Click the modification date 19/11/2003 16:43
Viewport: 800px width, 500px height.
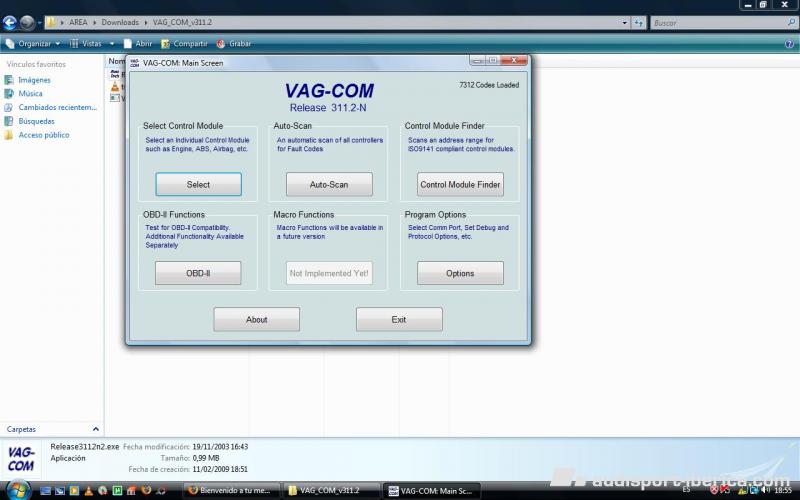220,446
